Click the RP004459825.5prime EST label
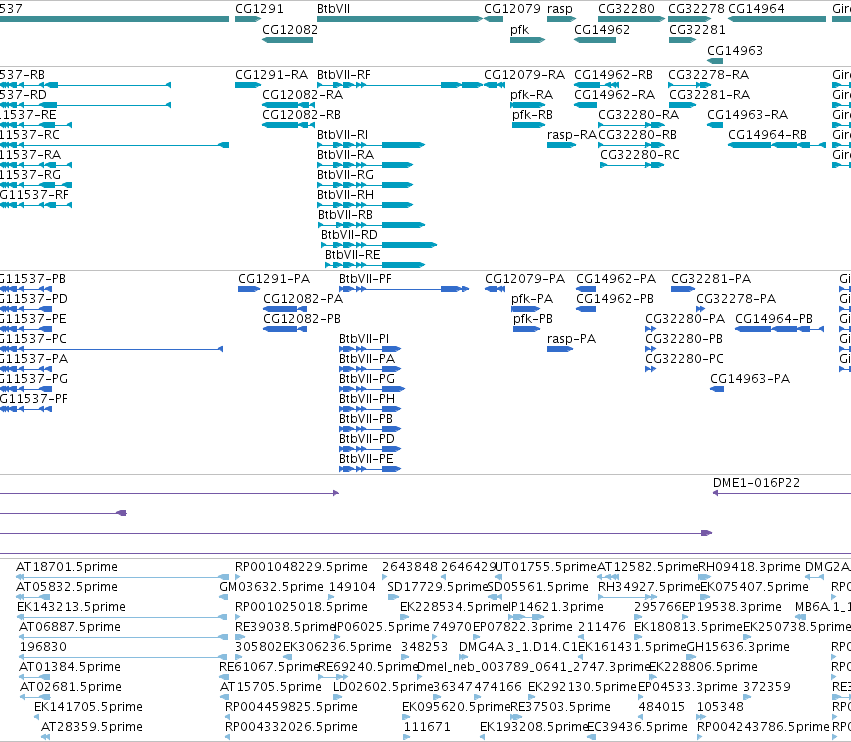The width and height of the screenshot is (851, 742). tap(291, 707)
